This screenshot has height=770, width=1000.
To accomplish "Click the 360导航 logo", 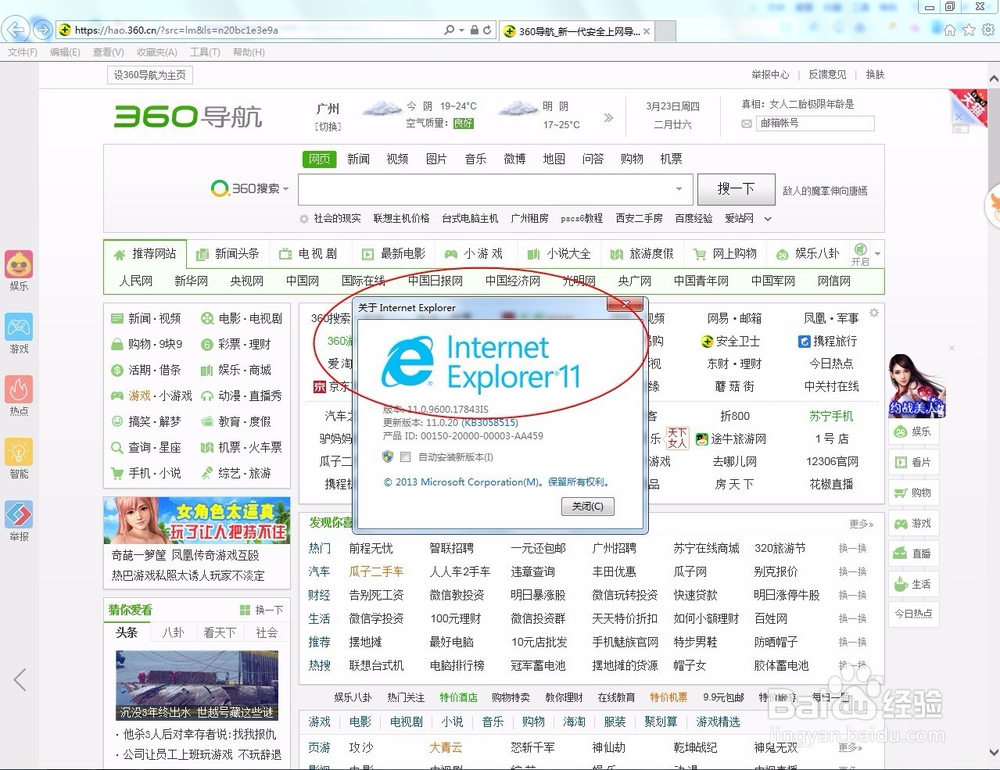I will [188, 117].
